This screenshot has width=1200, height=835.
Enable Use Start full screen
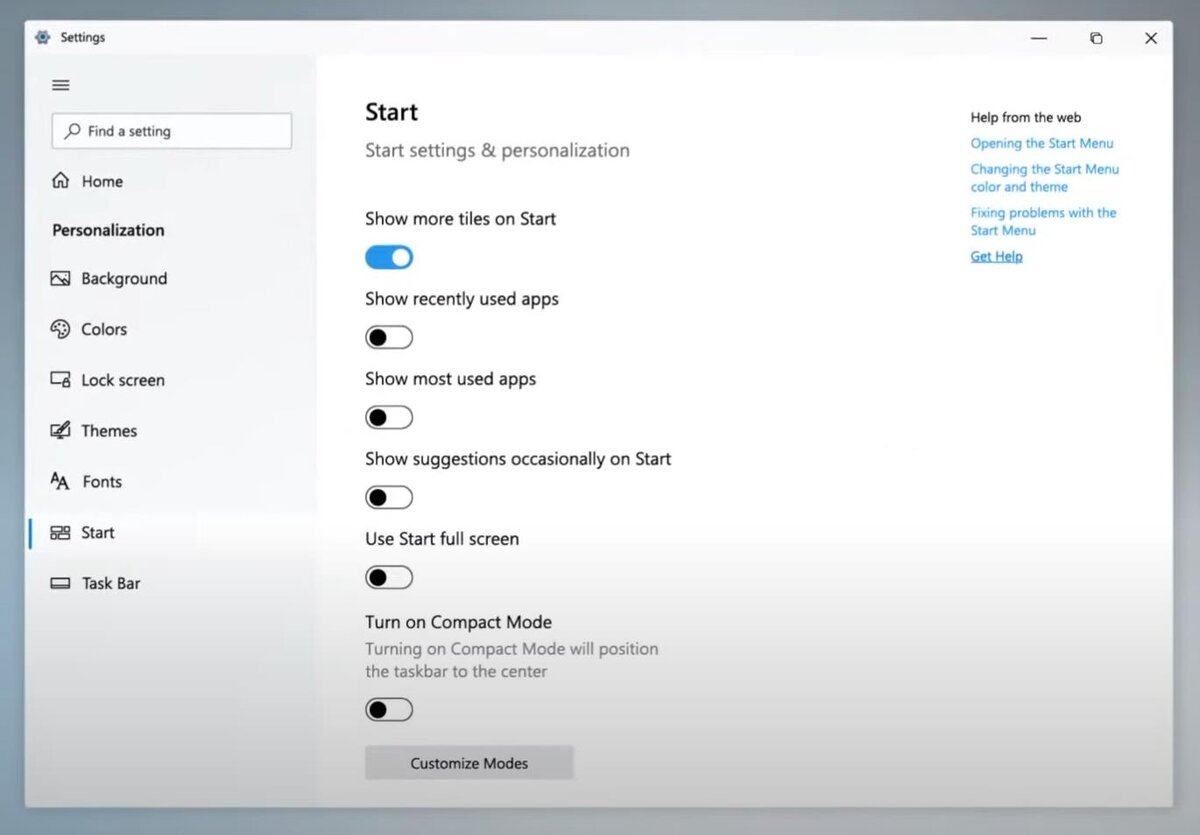tap(389, 577)
